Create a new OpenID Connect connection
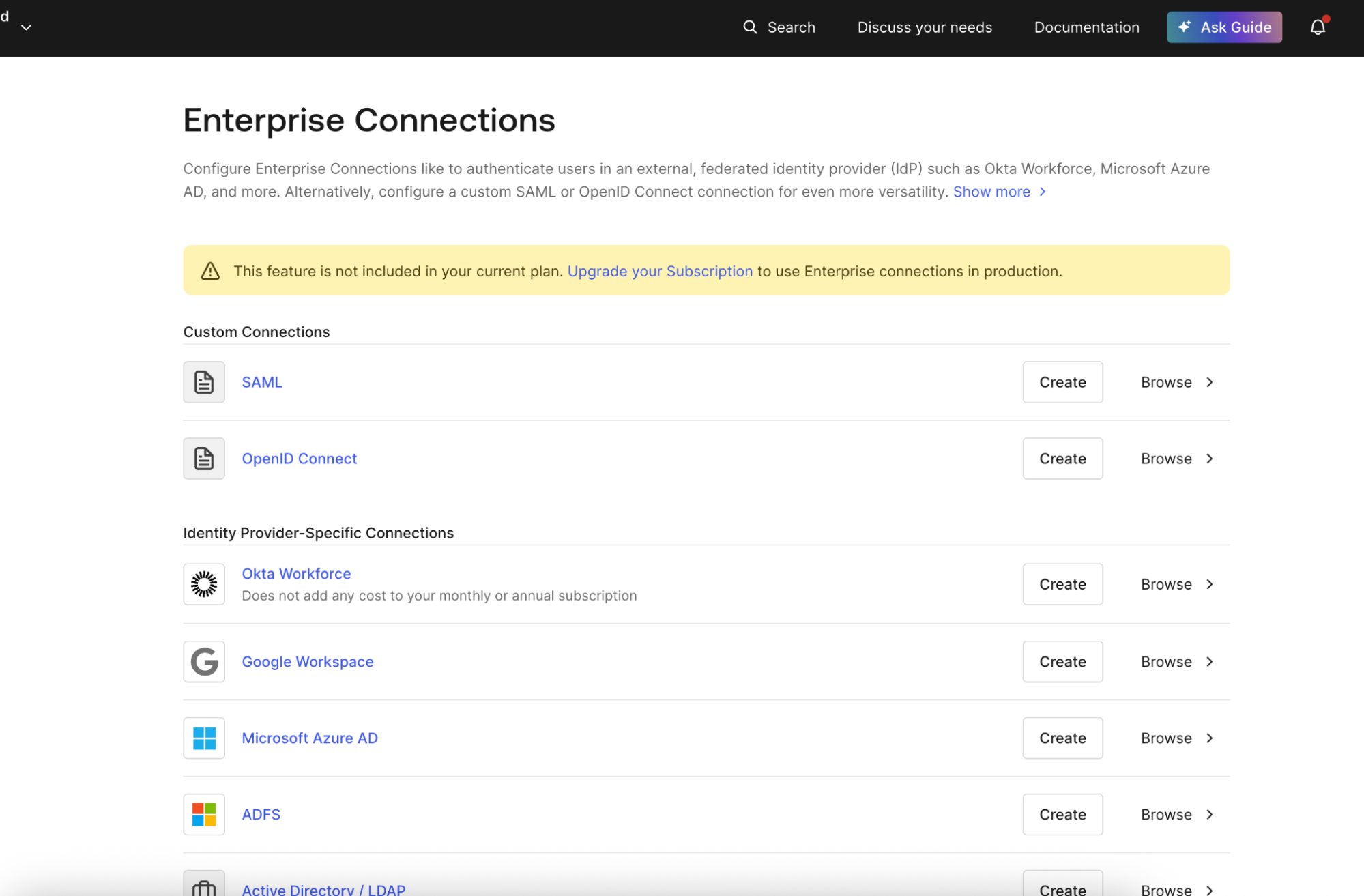Image resolution: width=1364 pixels, height=896 pixels. click(x=1062, y=459)
